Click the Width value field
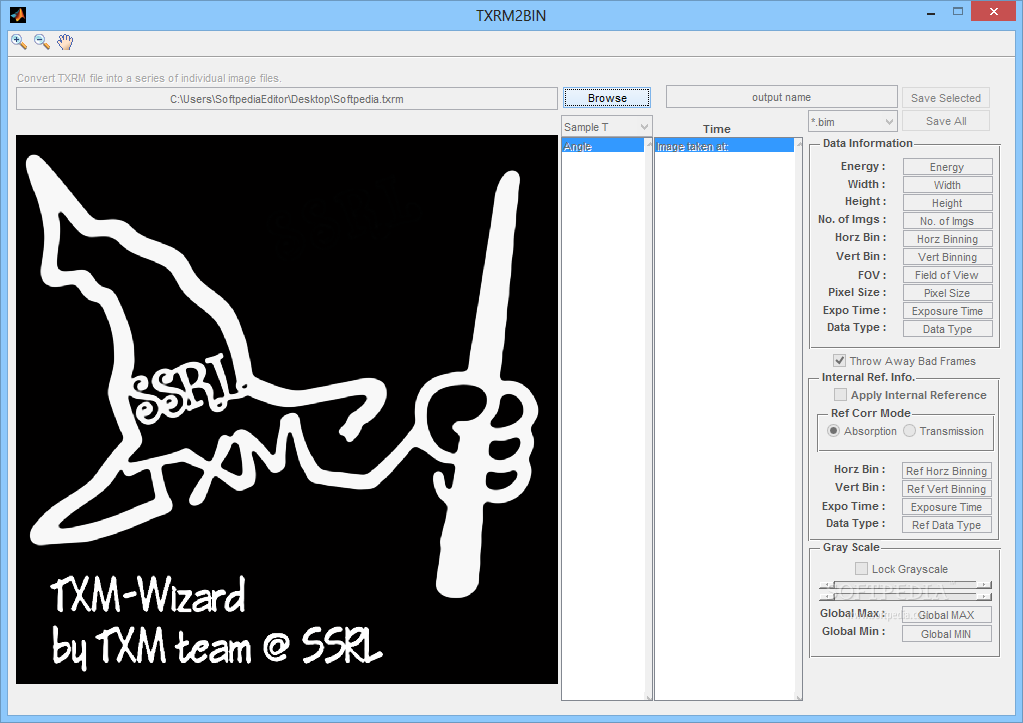The image size is (1023, 723). tap(947, 185)
